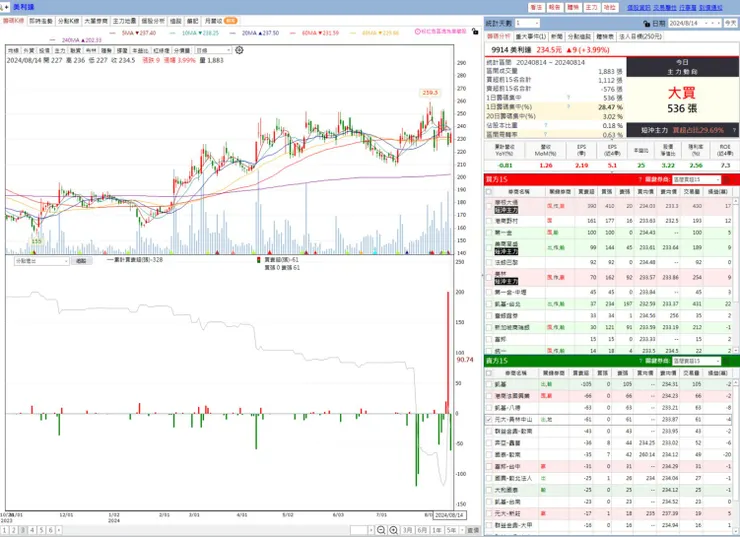Image resolution: width=740 pixels, height=537 pixels.
Task: Open the 行事曆 link
Action: tap(688, 8)
